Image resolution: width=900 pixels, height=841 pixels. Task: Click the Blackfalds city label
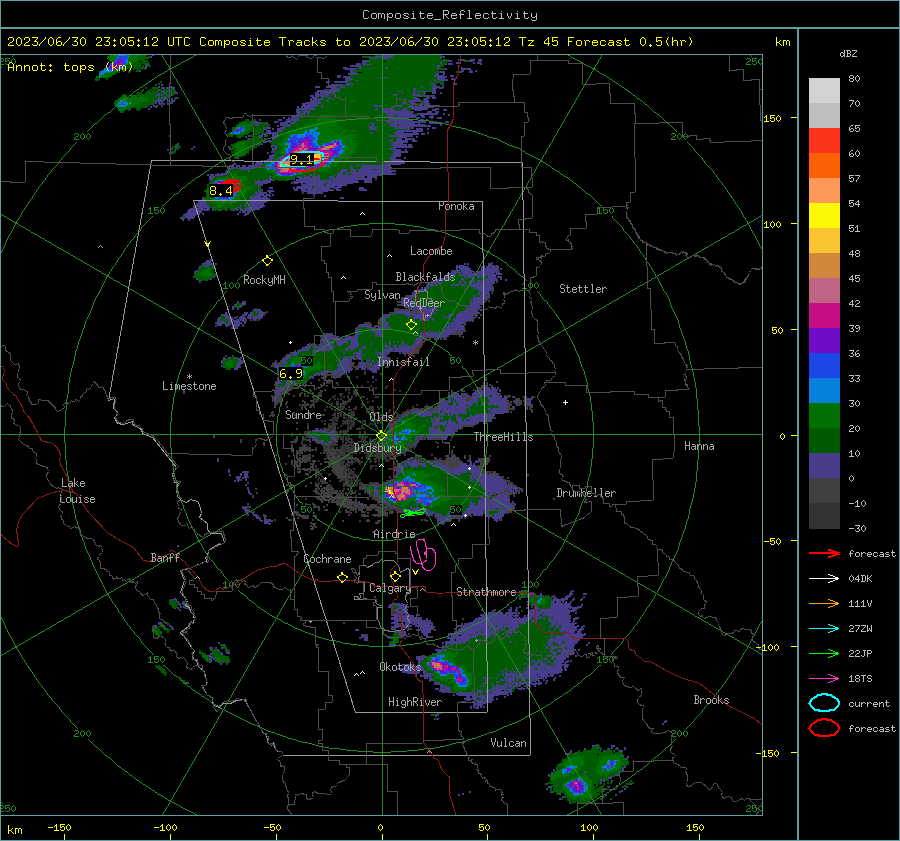point(425,277)
